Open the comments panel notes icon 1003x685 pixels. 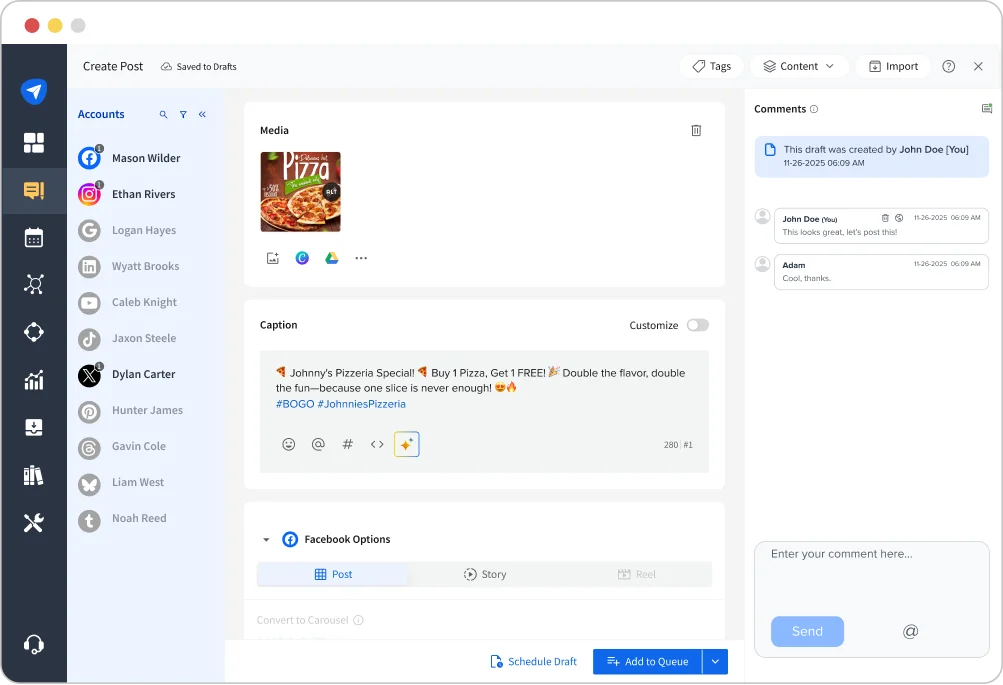click(986, 109)
